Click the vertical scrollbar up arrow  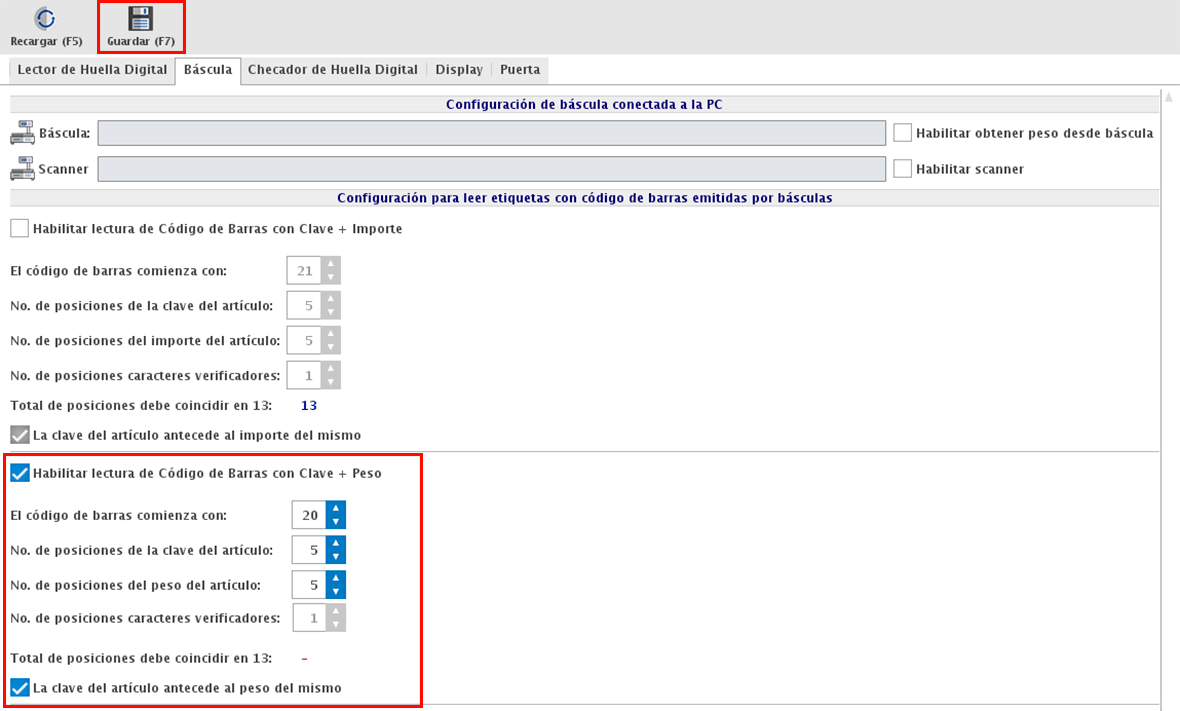1167,97
